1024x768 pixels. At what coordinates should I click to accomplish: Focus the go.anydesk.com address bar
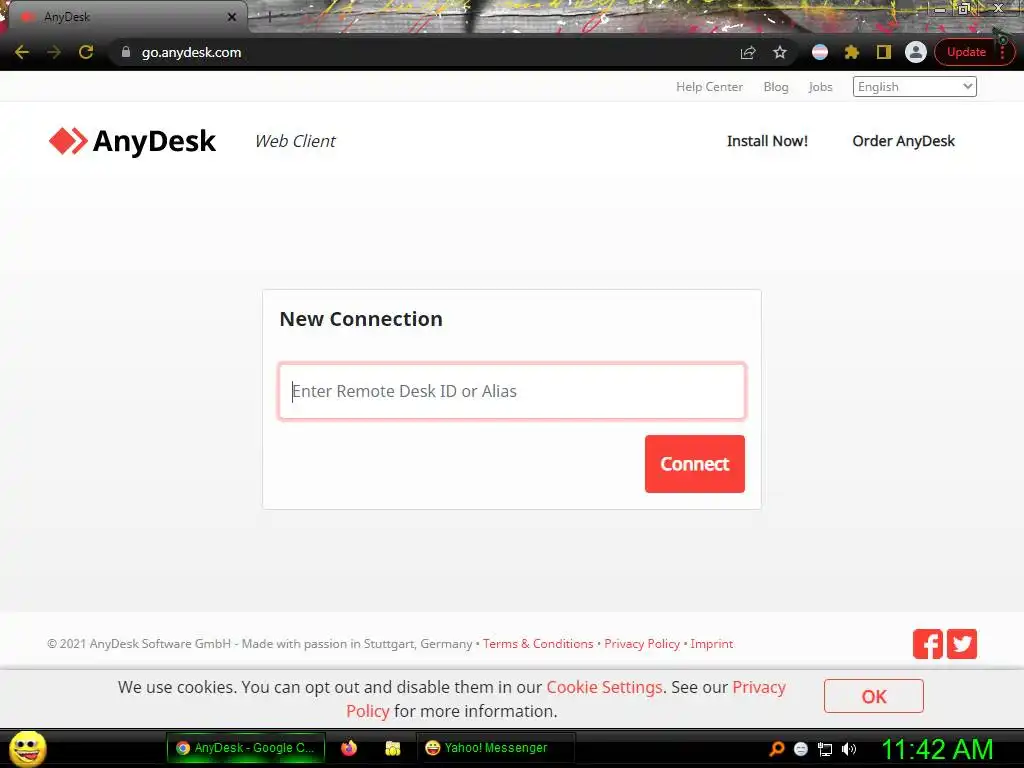coord(418,52)
